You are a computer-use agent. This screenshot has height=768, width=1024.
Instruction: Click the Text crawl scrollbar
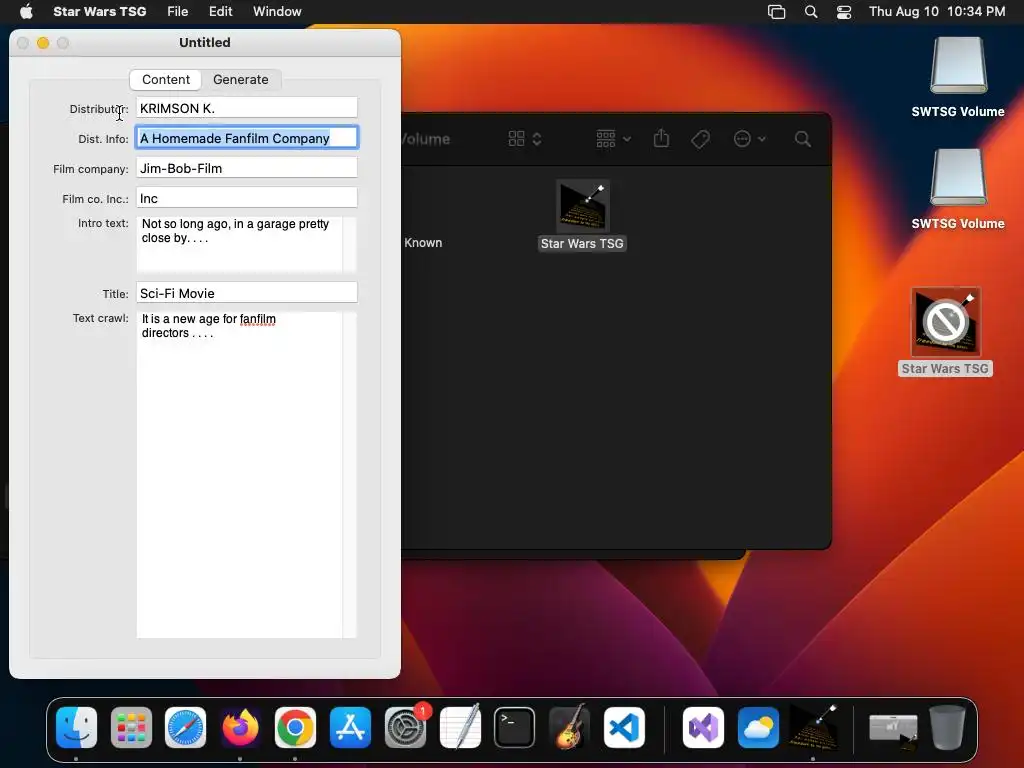click(x=349, y=475)
